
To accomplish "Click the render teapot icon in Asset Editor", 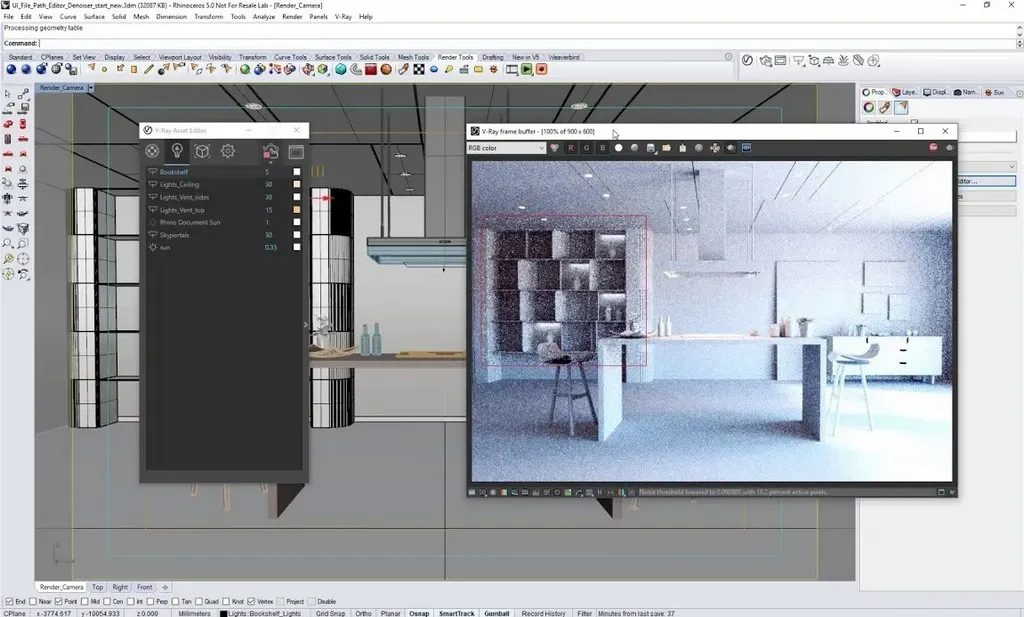I will tap(270, 151).
